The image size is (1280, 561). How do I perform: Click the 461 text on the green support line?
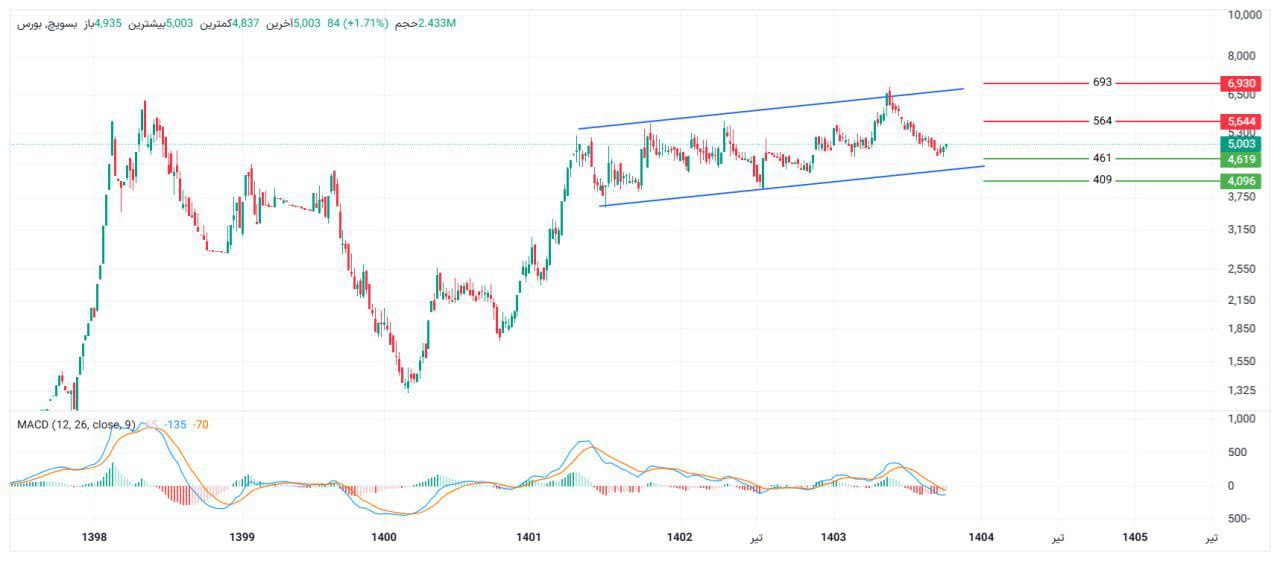[x=1102, y=158]
